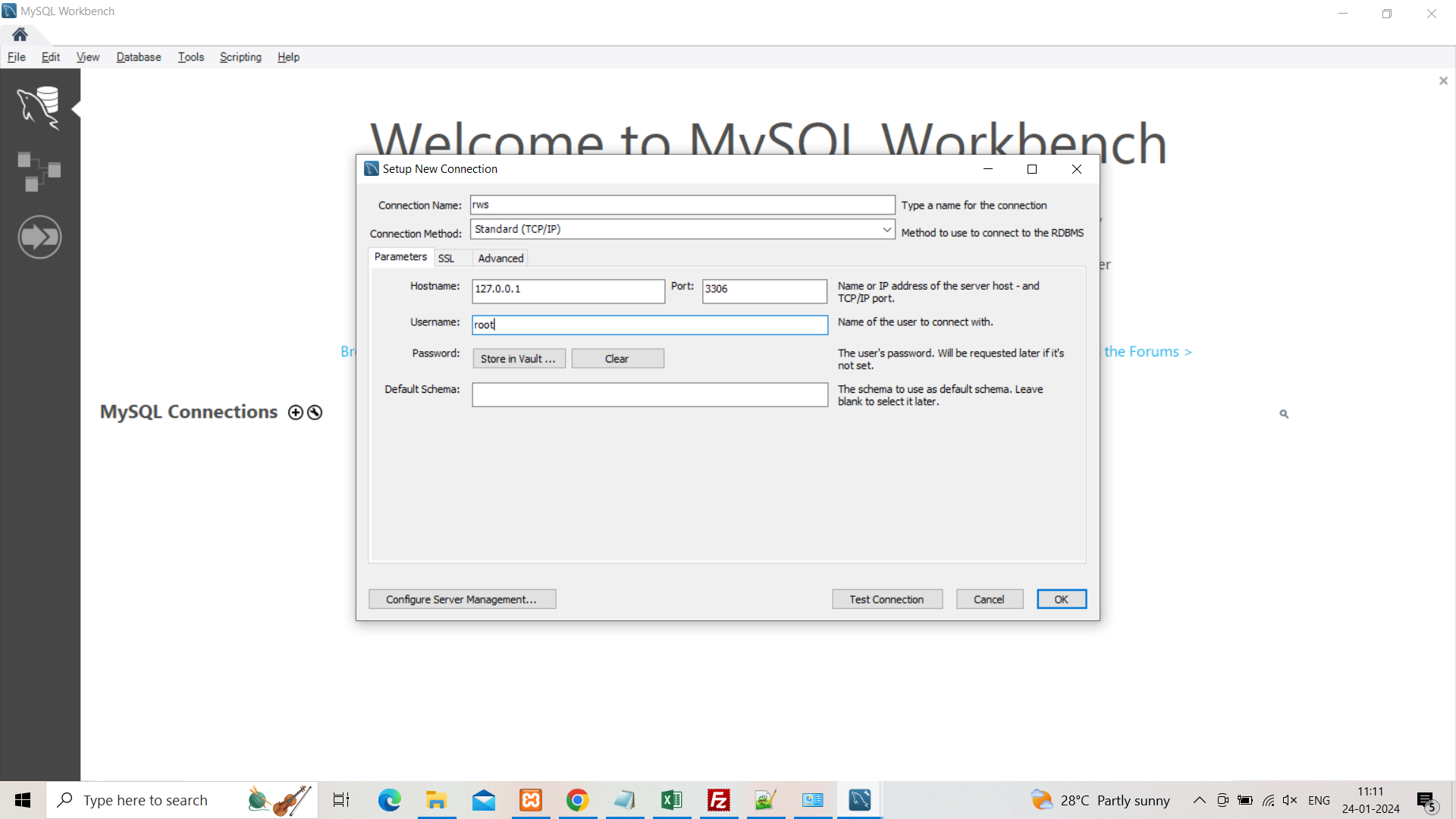Viewport: 1456px width, 819px height.
Task: Open FileZilla from taskbar
Action: (719, 800)
